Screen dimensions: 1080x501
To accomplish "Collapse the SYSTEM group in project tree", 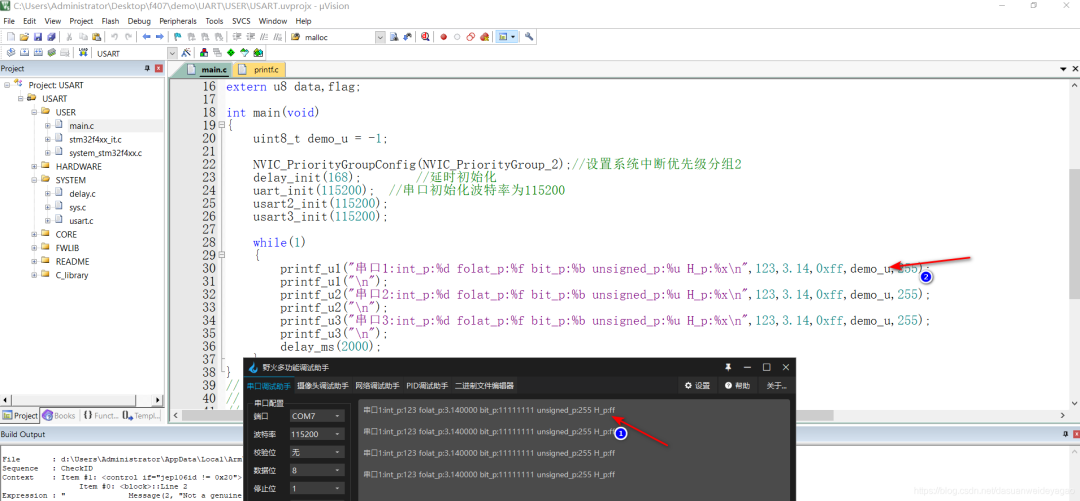I will pos(34,180).
